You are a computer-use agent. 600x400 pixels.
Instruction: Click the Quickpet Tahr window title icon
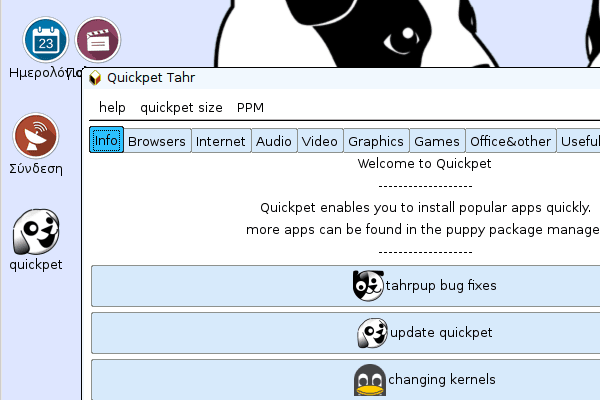[95, 78]
